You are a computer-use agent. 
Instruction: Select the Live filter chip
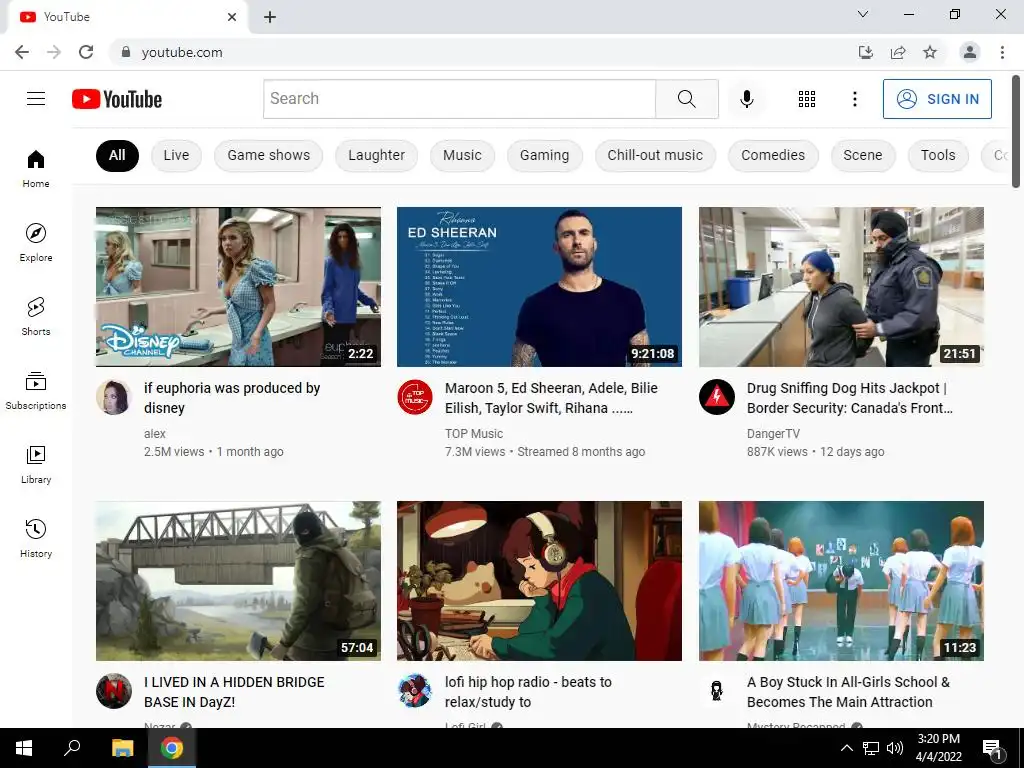tap(176, 155)
